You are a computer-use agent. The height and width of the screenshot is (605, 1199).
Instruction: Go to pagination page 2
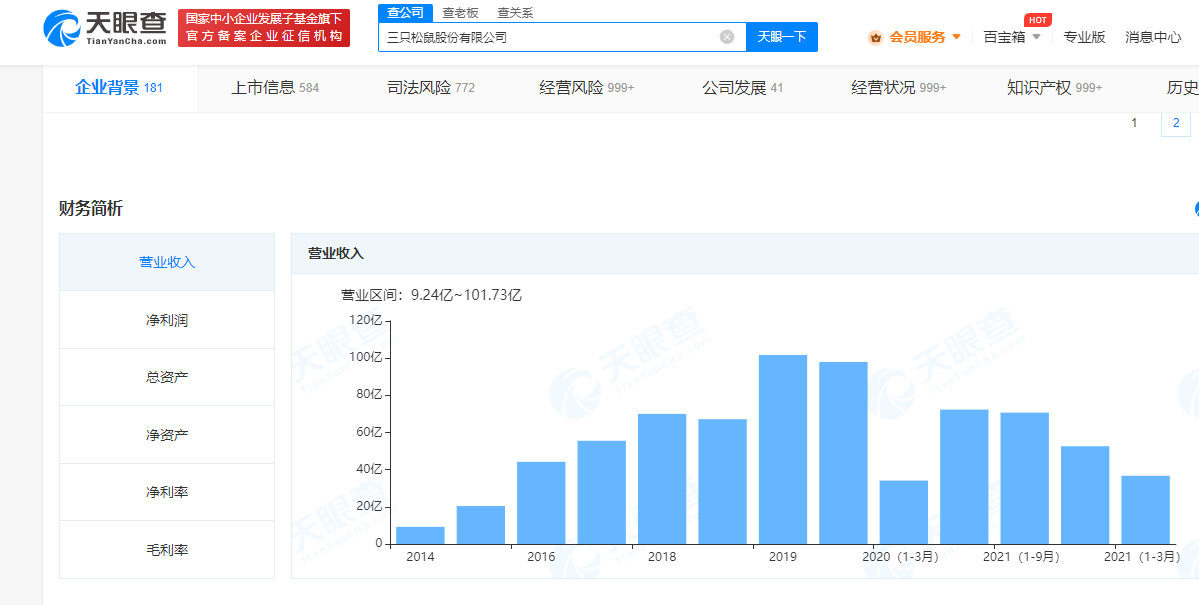1176,123
